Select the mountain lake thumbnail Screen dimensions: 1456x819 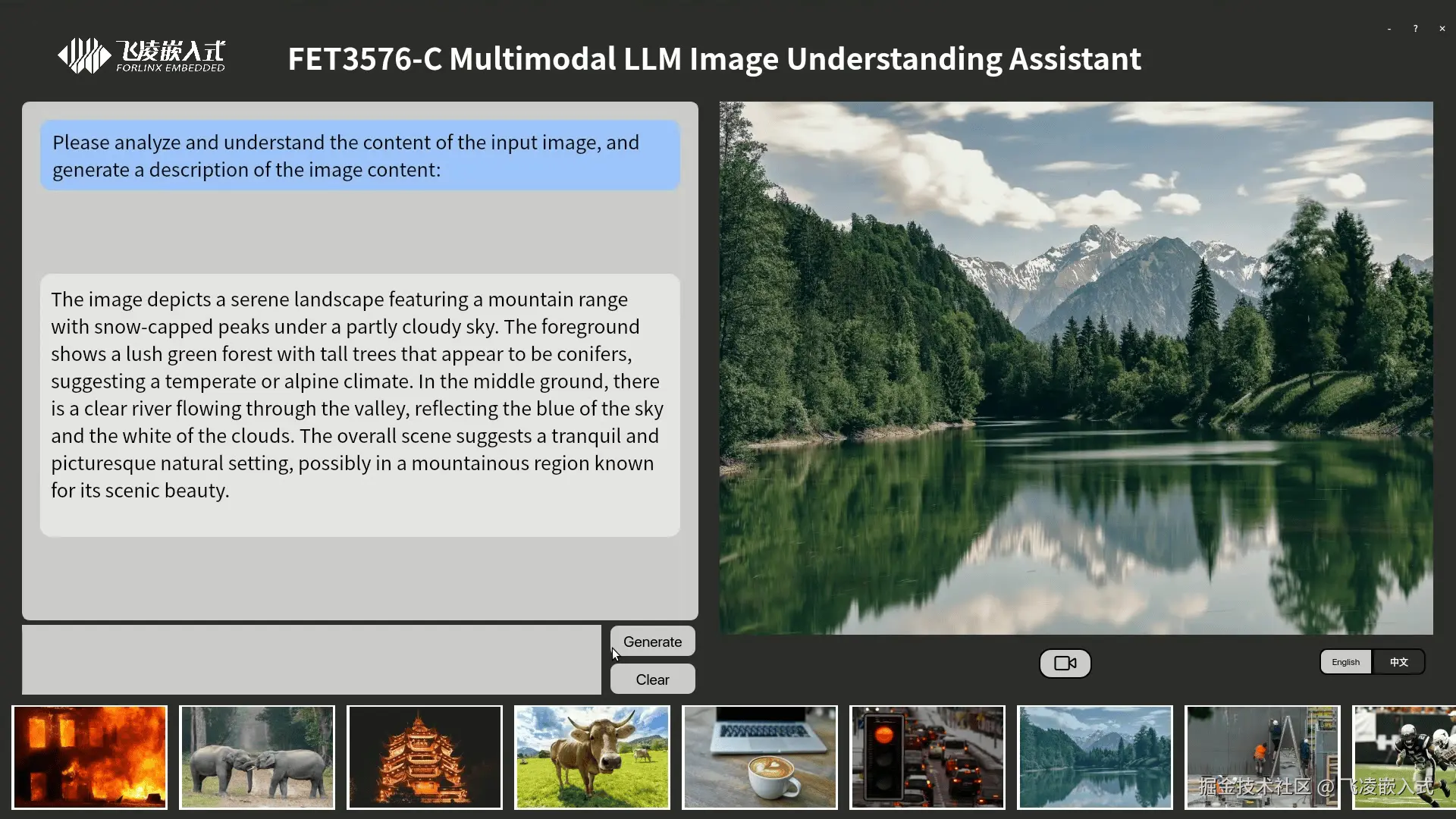click(x=1095, y=757)
